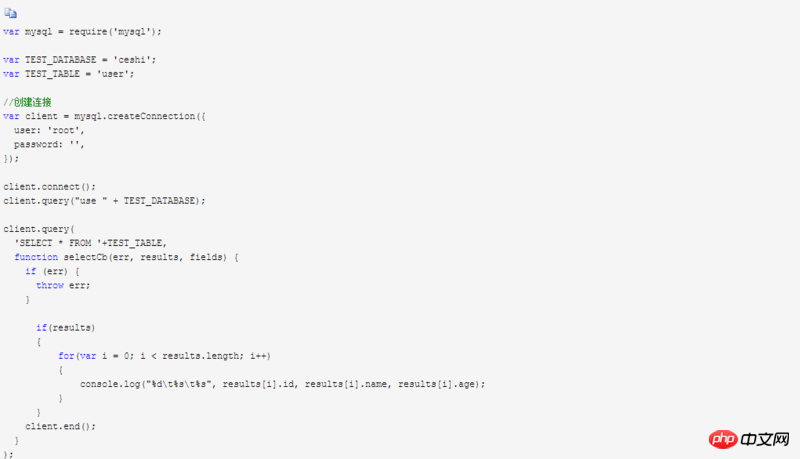Screen dimensions: 800x459
Task: Click the function selectCb definition line
Action: point(126,257)
